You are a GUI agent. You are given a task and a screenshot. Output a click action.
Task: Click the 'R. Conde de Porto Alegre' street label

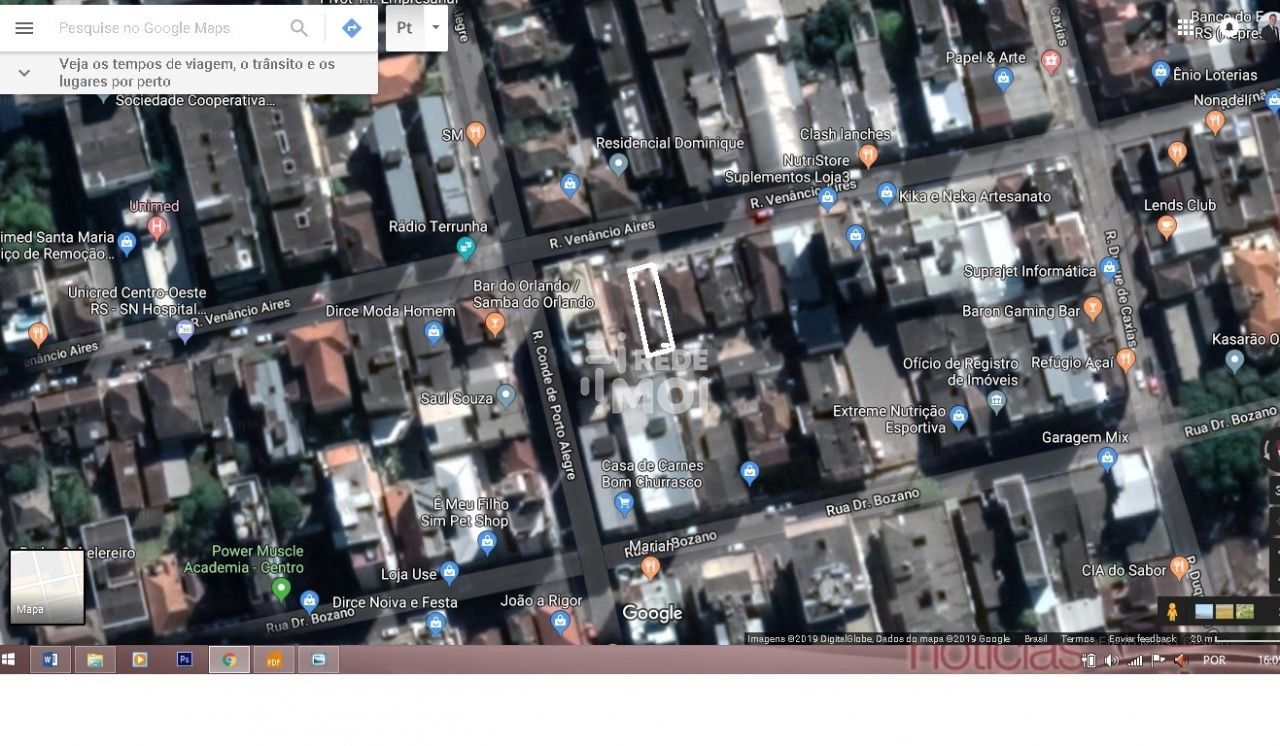point(555,405)
